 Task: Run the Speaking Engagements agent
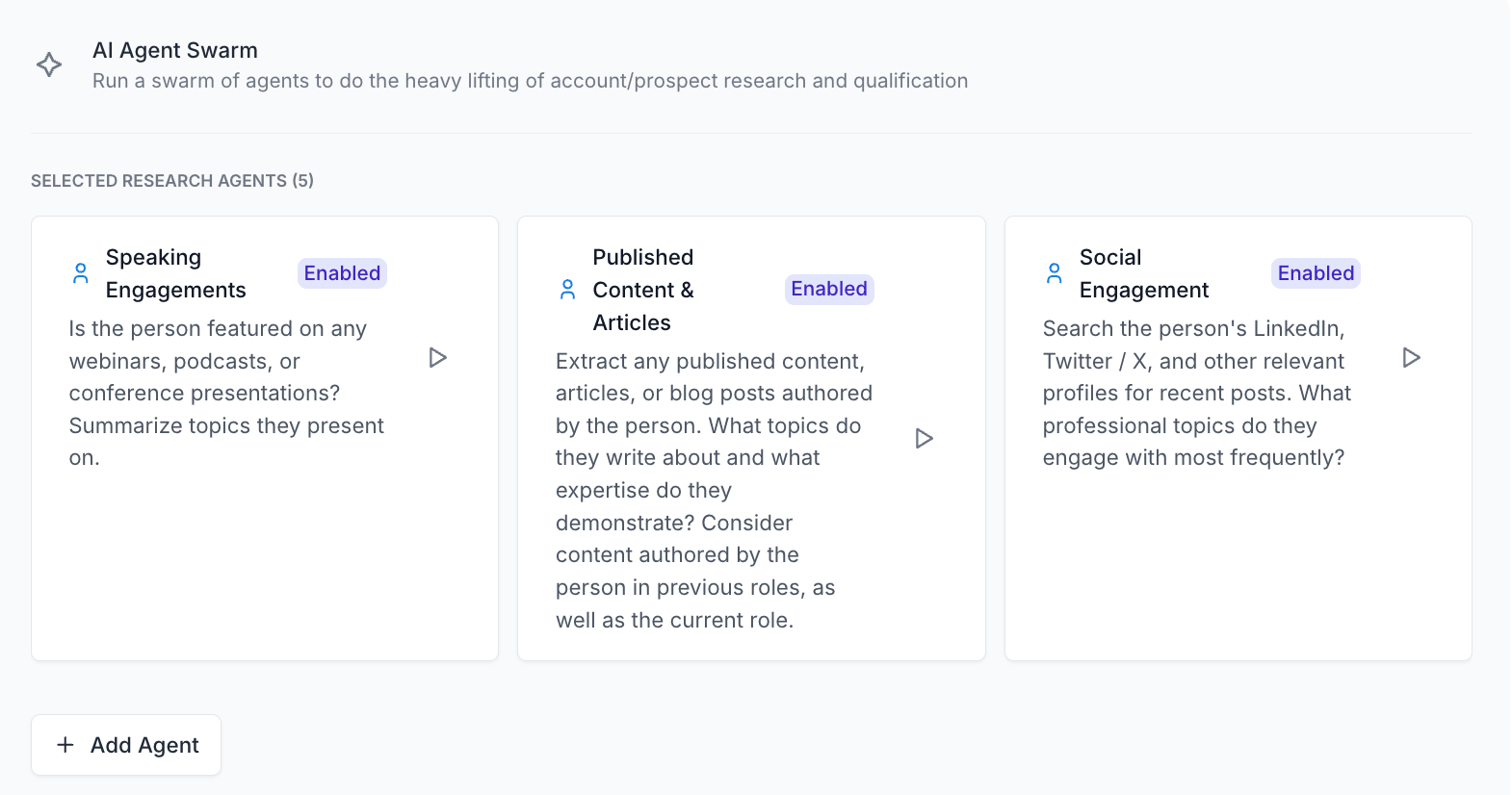(x=438, y=358)
